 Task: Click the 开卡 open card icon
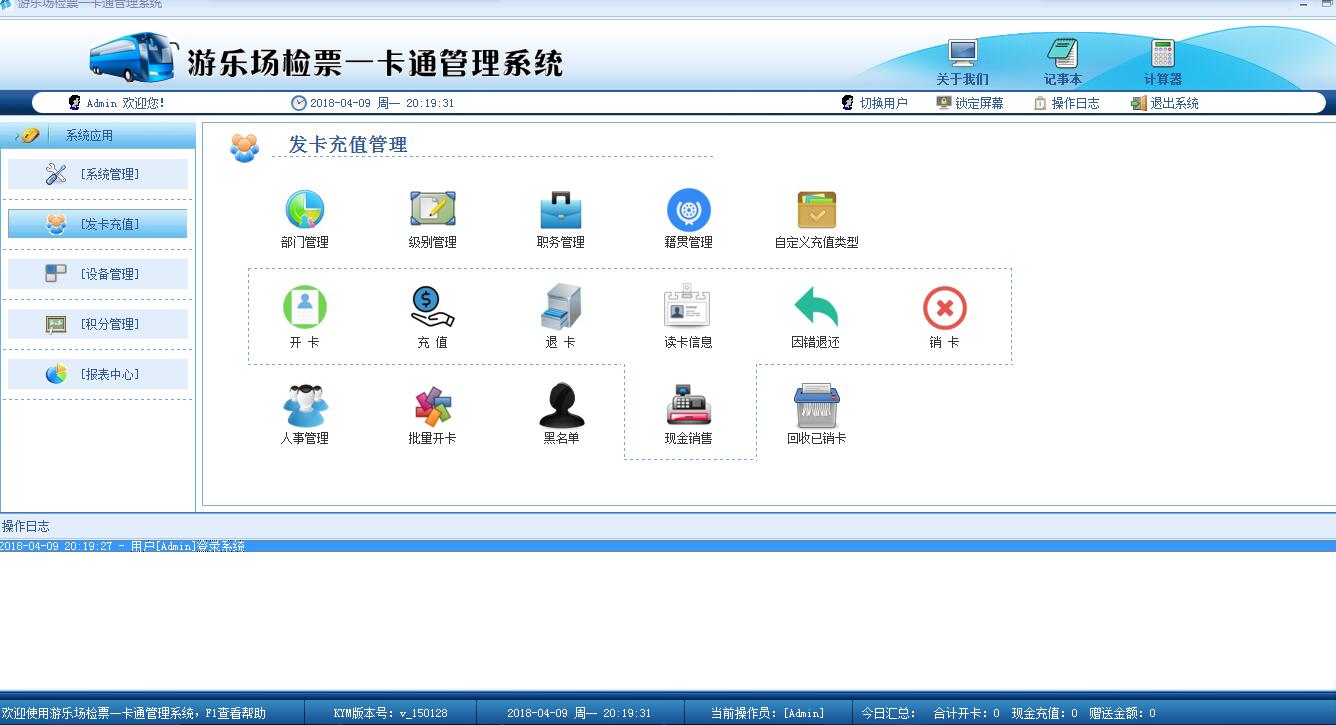click(305, 307)
